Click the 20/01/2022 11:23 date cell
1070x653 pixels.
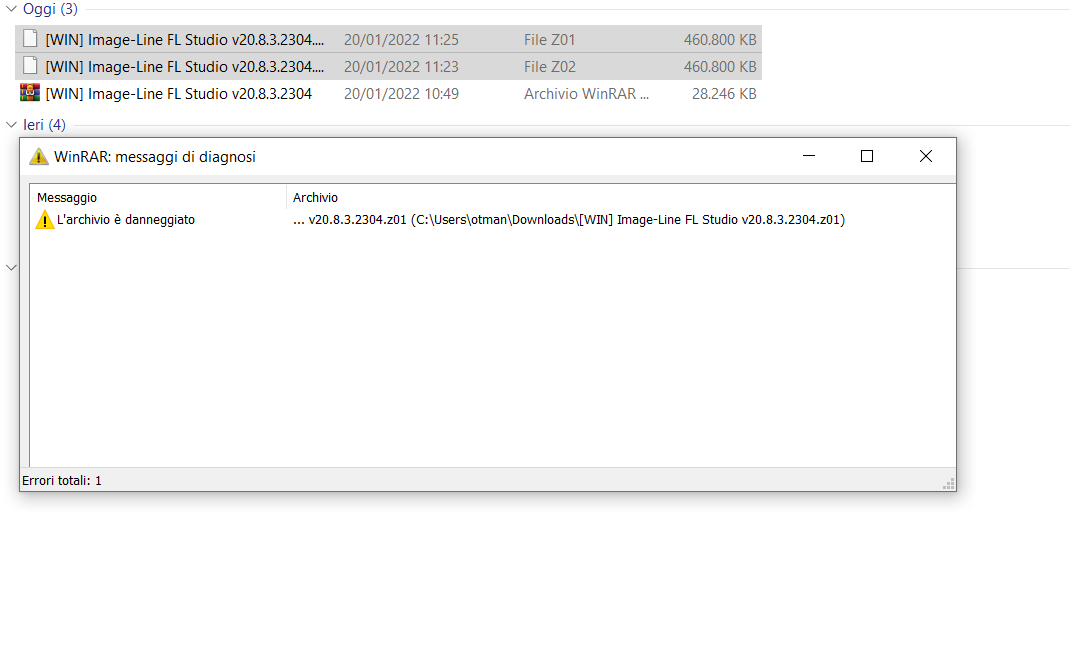(x=401, y=67)
